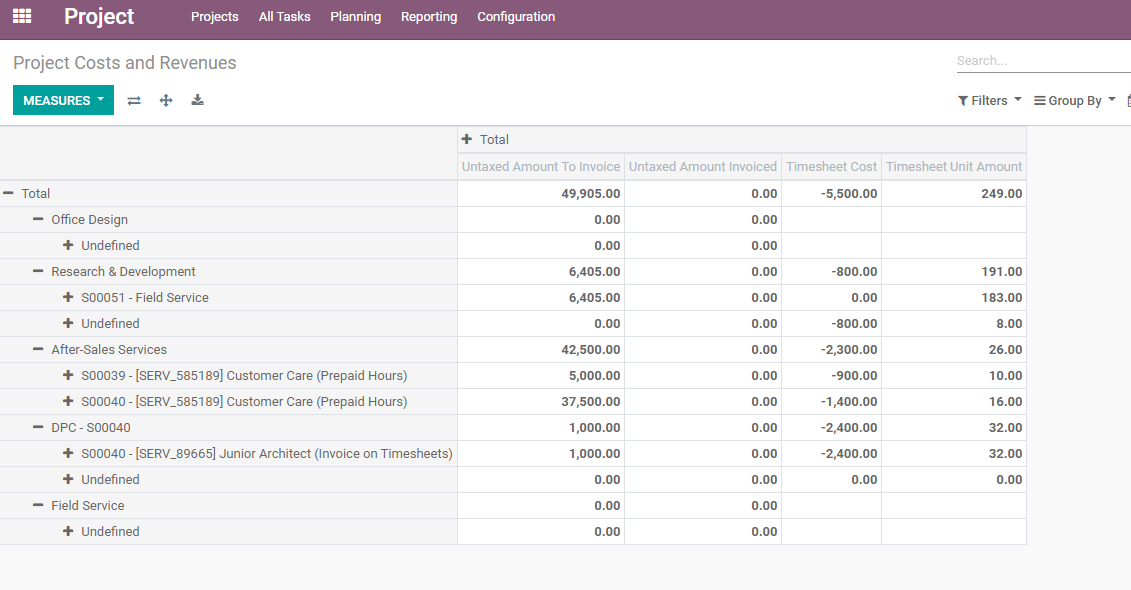Sort by Timesheet Unit Amount column
The width and height of the screenshot is (1131, 590).
coord(954,167)
